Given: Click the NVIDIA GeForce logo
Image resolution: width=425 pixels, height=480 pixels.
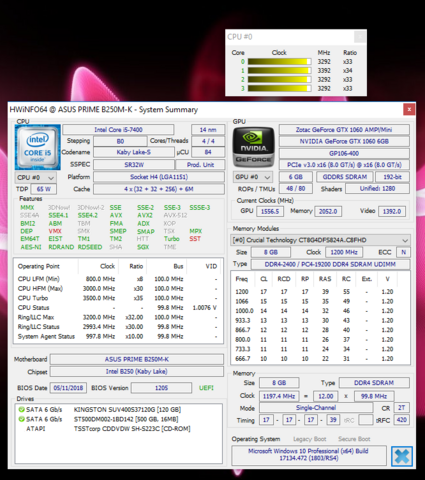Looking at the screenshot, I should [254, 148].
